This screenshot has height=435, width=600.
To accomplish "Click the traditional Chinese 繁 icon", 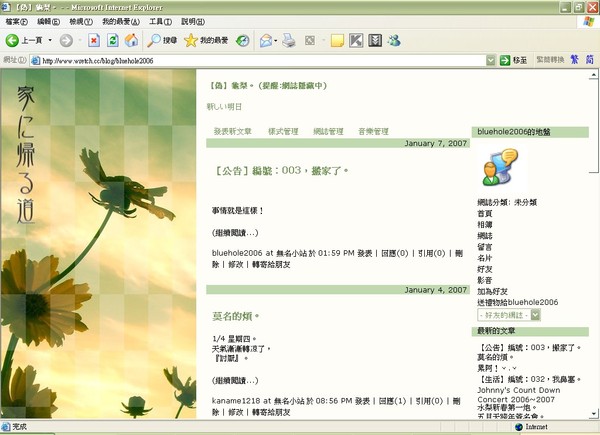I will point(574,59).
